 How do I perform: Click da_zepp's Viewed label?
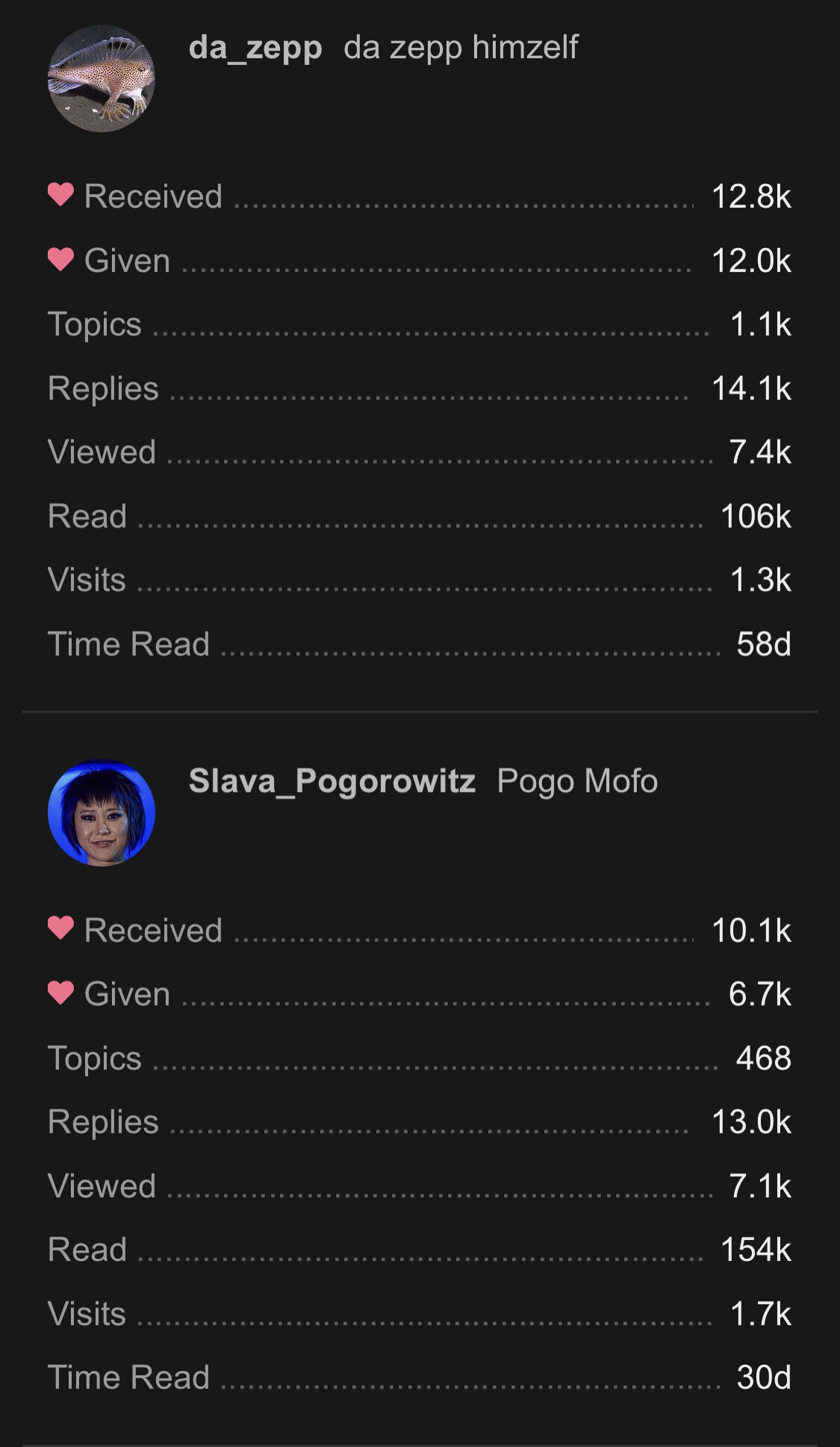coord(102,453)
